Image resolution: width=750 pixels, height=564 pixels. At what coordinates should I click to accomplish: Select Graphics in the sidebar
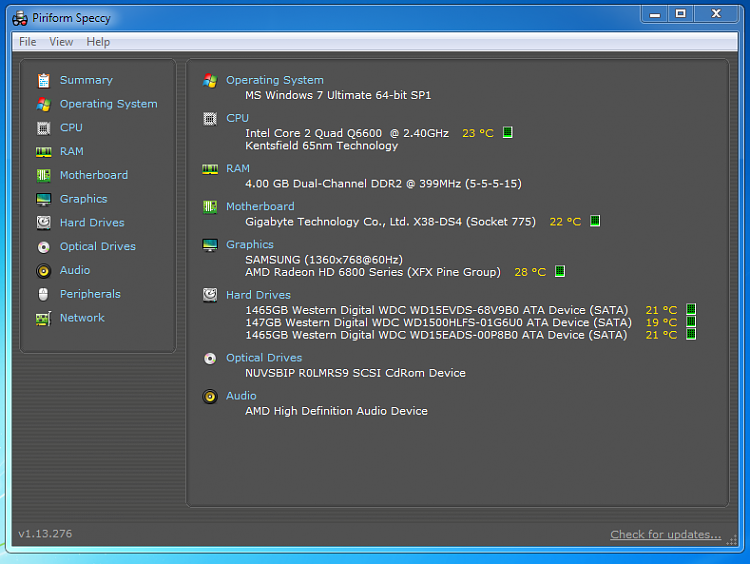(x=84, y=199)
